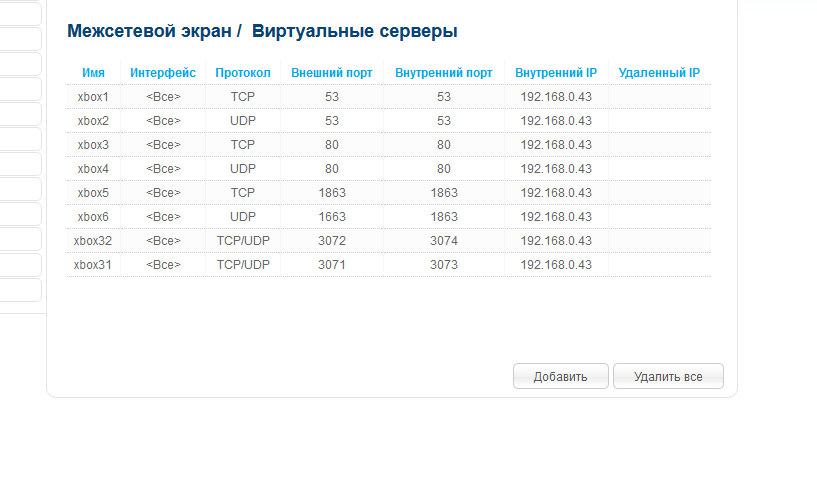This screenshot has height=481, width=817.
Task: Open the xbox6 virtual server row
Action: click(x=389, y=217)
